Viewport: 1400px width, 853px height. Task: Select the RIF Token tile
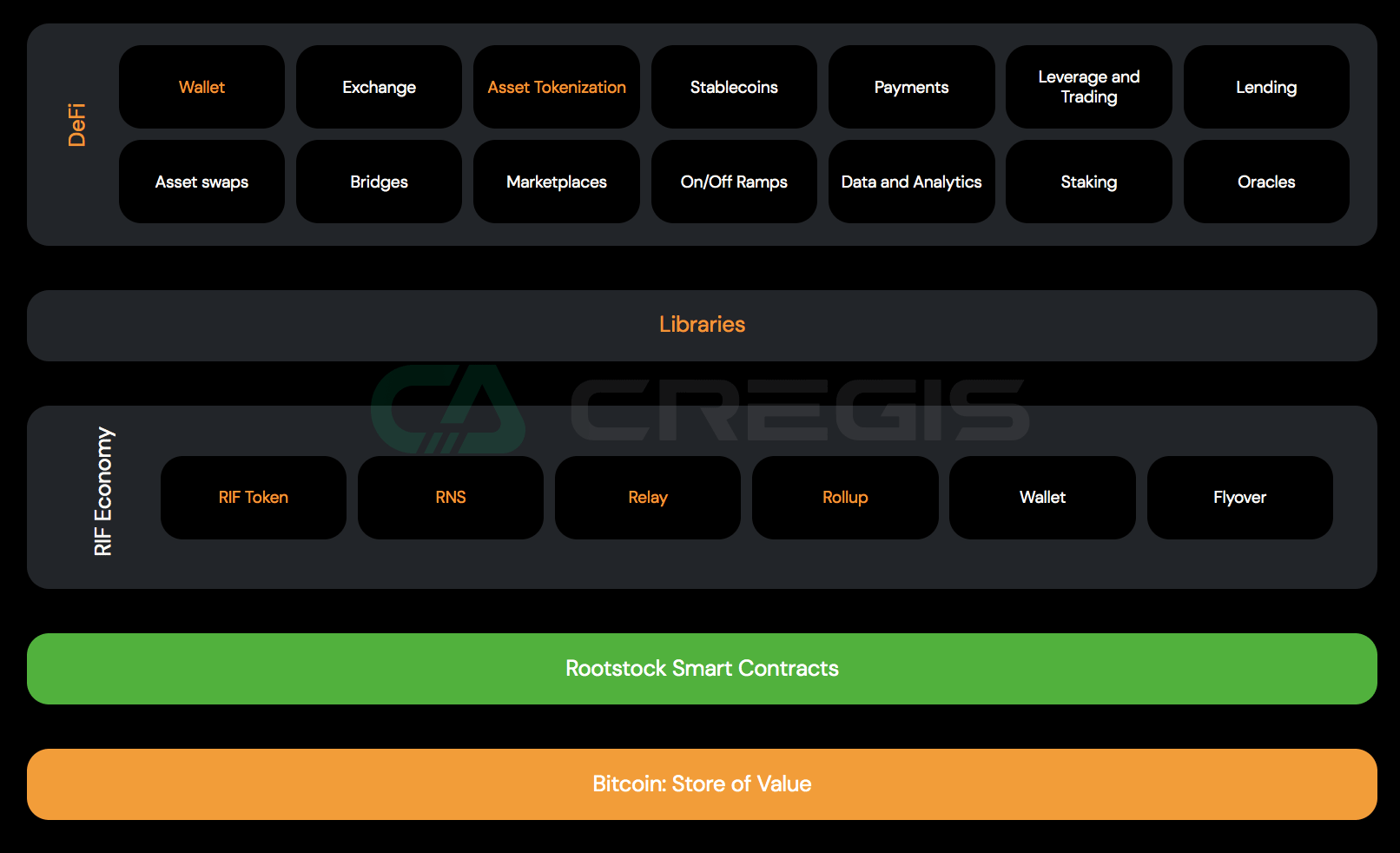click(254, 498)
